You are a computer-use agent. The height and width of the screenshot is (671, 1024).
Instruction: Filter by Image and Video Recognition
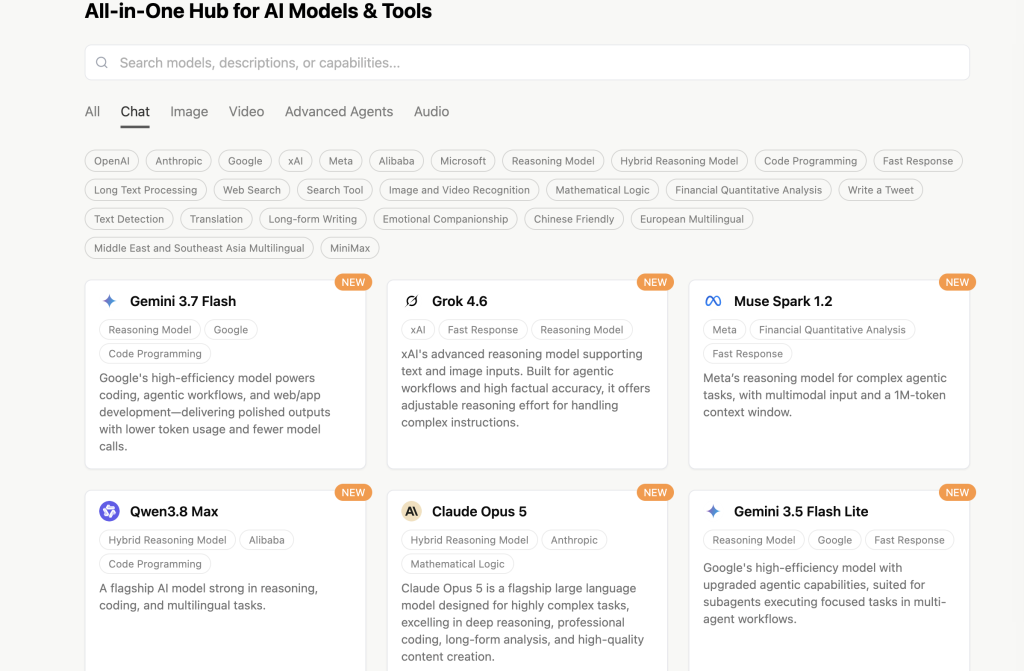tap(459, 190)
